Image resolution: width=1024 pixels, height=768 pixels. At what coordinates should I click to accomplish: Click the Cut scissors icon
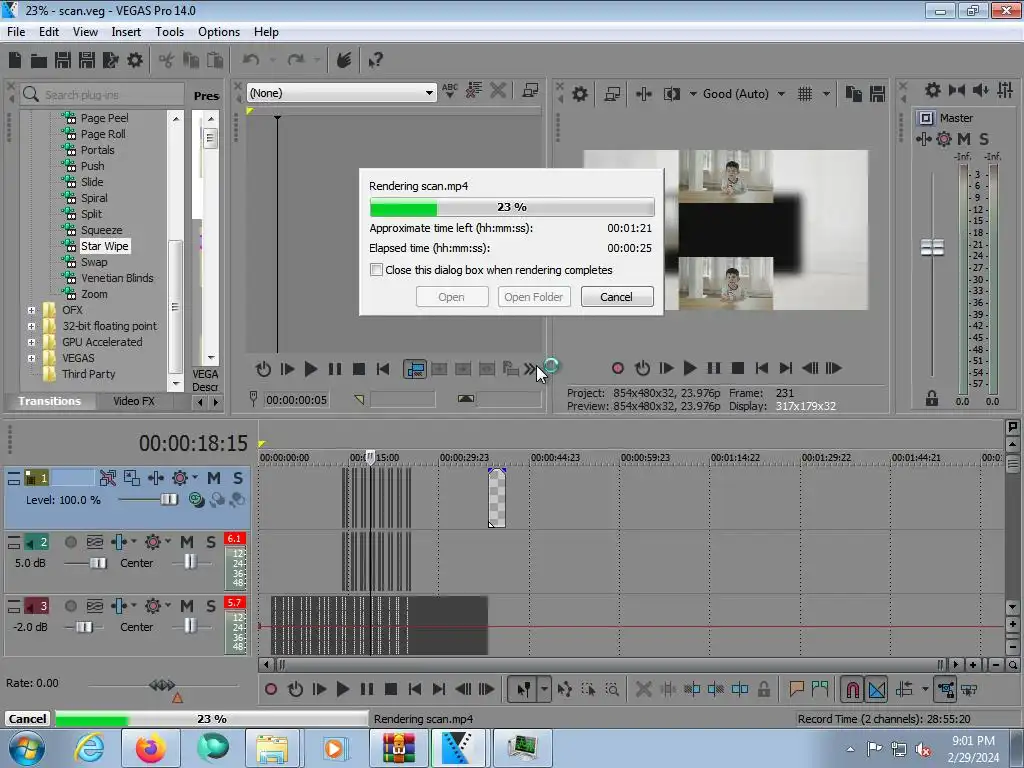tap(167, 61)
